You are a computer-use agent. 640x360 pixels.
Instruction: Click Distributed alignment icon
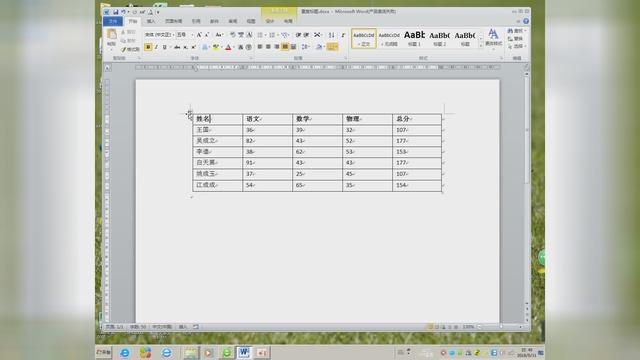[293, 47]
